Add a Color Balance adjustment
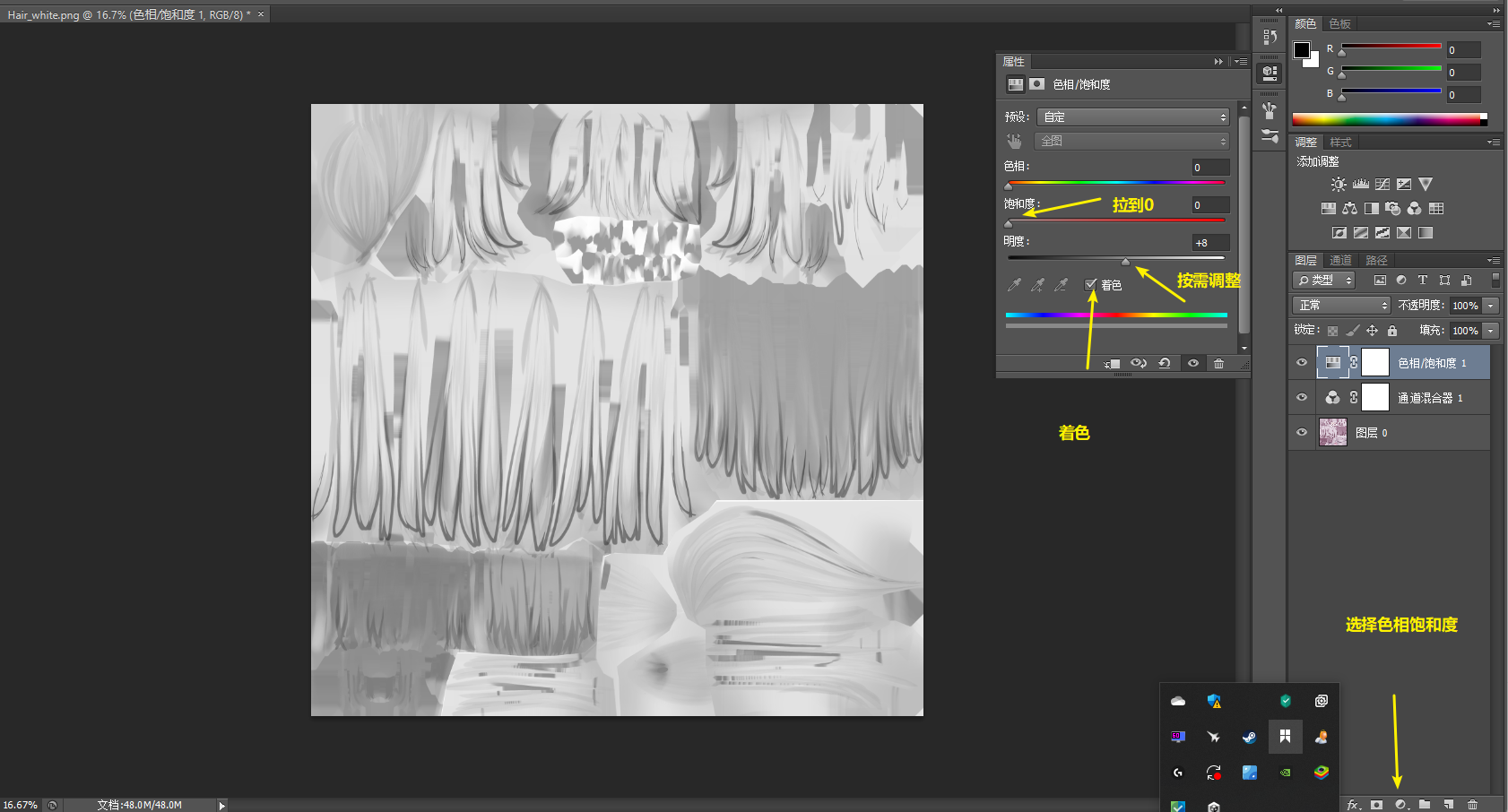The width and height of the screenshot is (1508, 812). click(1349, 209)
